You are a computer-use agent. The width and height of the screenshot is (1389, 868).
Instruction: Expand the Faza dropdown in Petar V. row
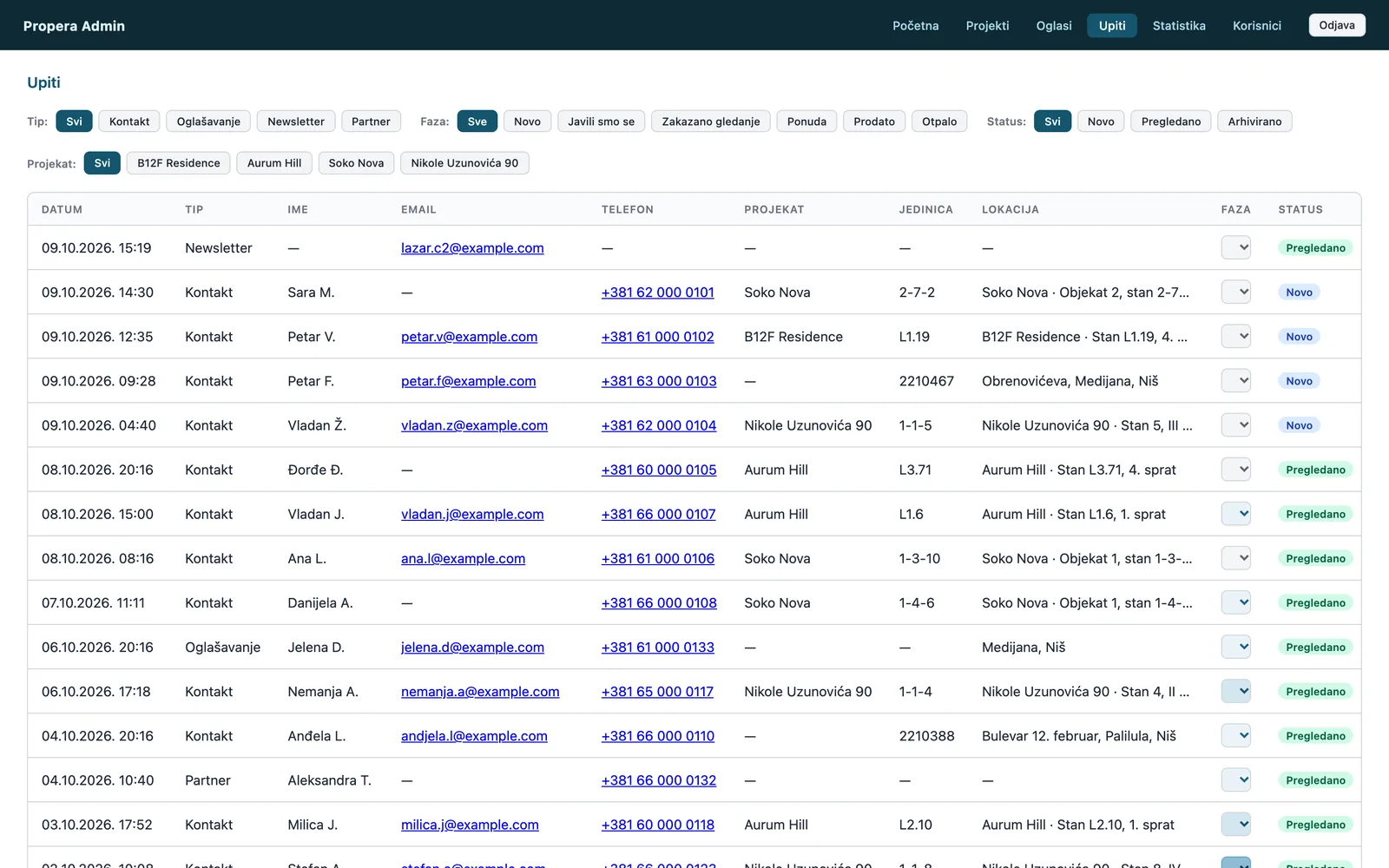tap(1235, 336)
